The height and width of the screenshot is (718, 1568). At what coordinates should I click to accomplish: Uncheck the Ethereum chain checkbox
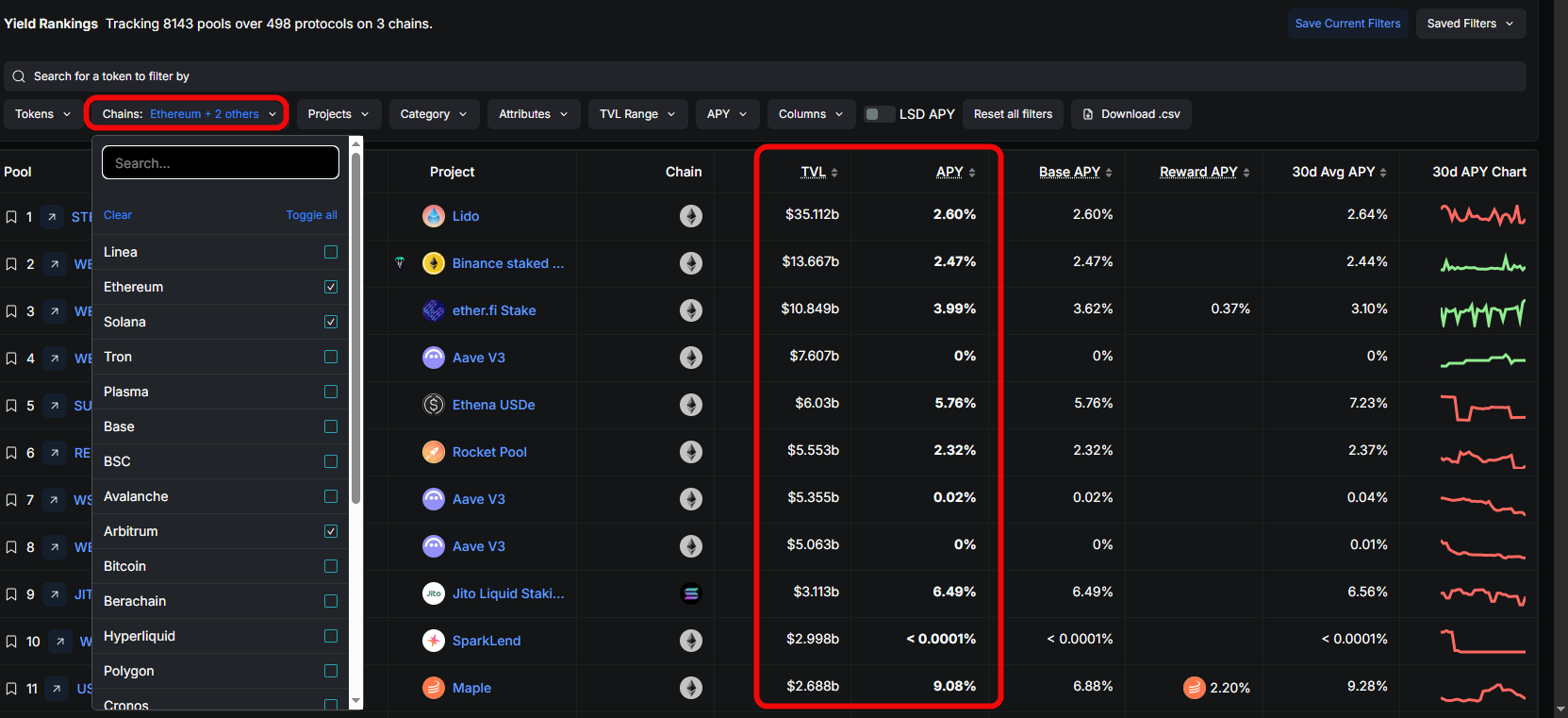click(331, 287)
